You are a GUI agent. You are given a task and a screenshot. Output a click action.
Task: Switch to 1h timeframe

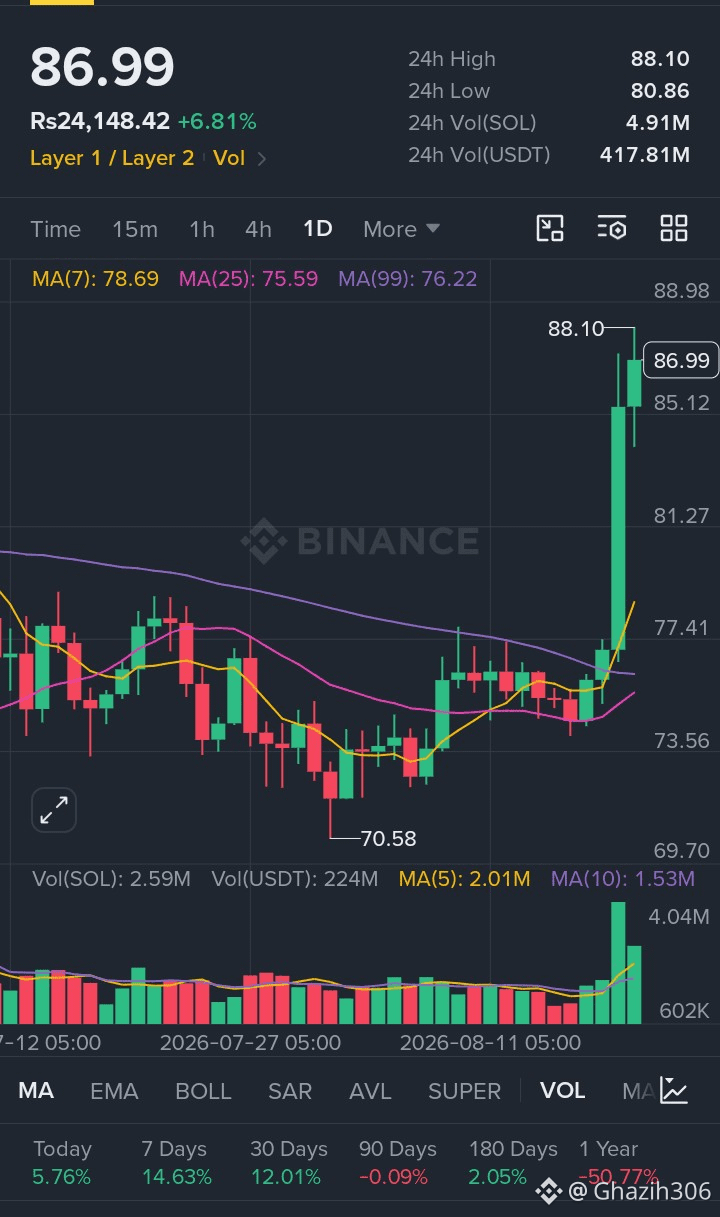202,229
